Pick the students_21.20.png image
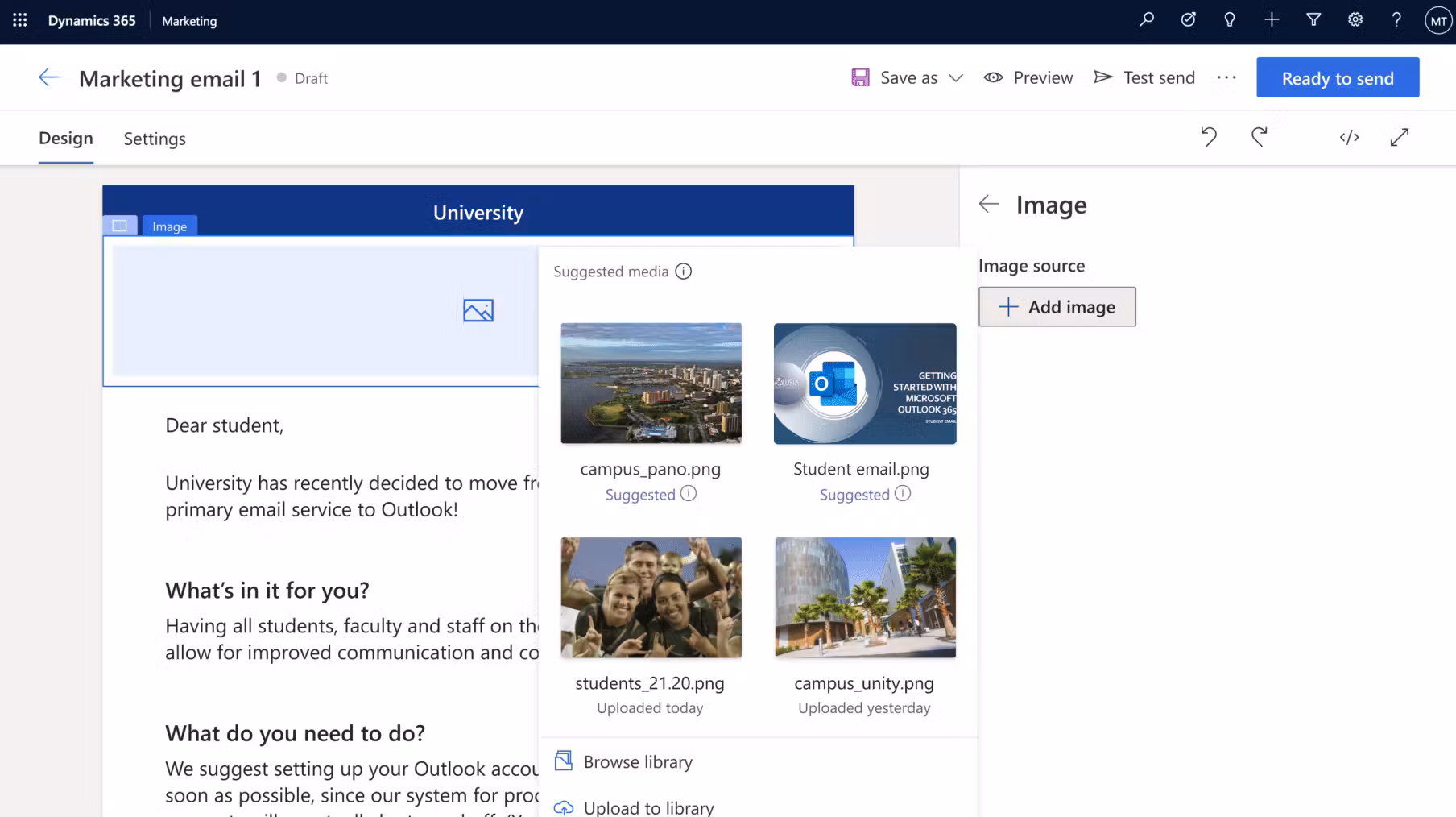Image resolution: width=1456 pixels, height=817 pixels. coord(651,598)
